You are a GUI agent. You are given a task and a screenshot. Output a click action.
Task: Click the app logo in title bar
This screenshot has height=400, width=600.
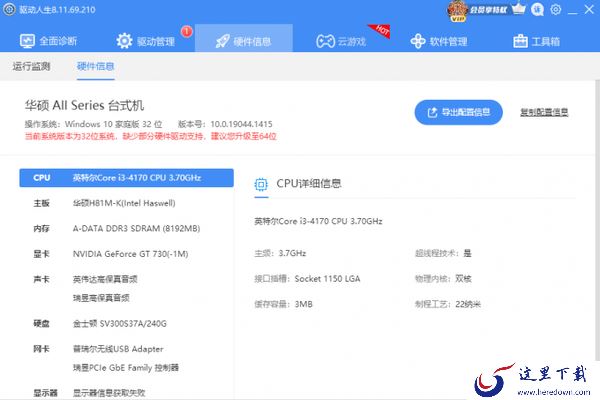coord(9,9)
